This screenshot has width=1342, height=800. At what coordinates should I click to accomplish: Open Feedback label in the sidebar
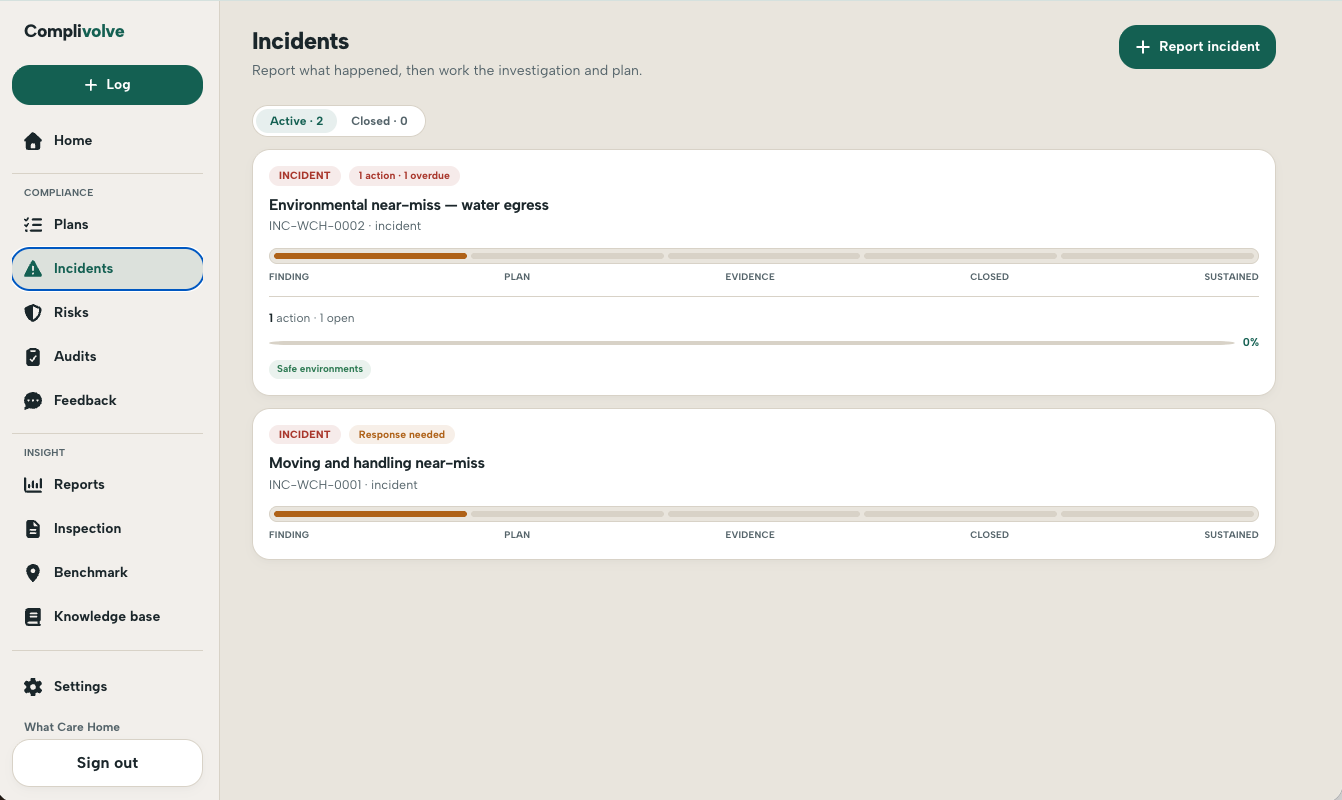tap(85, 401)
